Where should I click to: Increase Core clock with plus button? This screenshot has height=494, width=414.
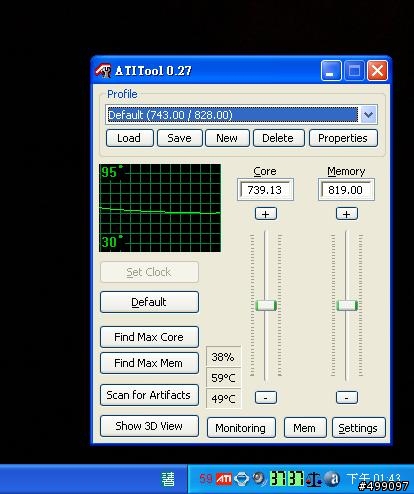pyautogui.click(x=266, y=214)
